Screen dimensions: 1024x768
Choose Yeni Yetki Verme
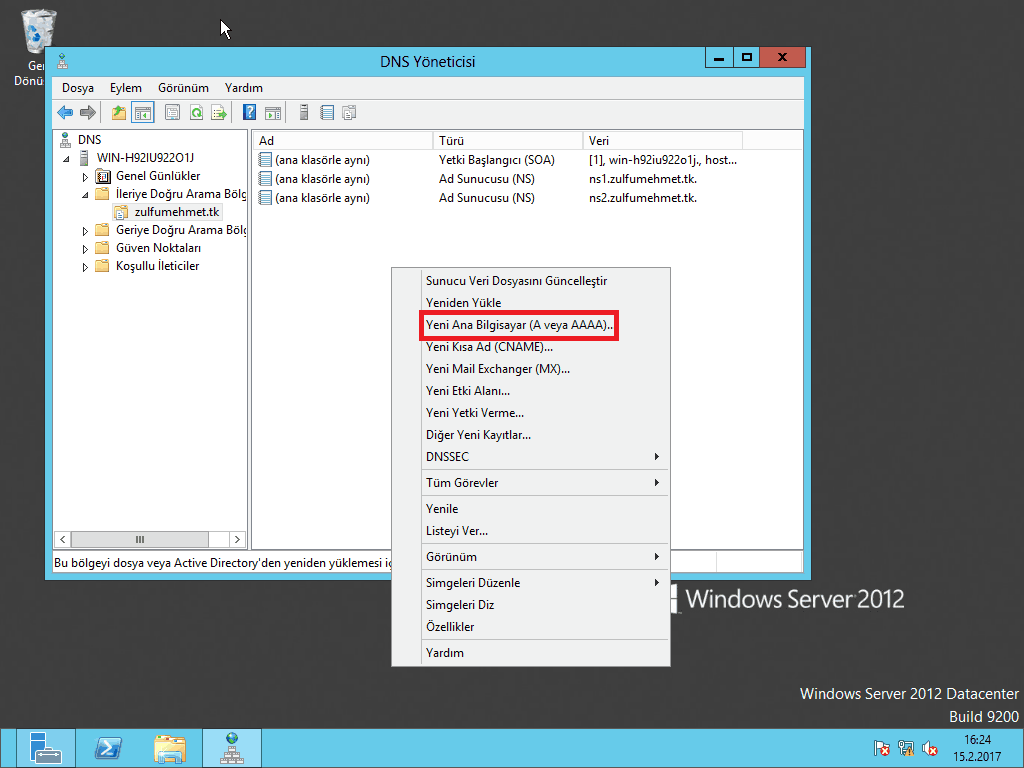531,413
